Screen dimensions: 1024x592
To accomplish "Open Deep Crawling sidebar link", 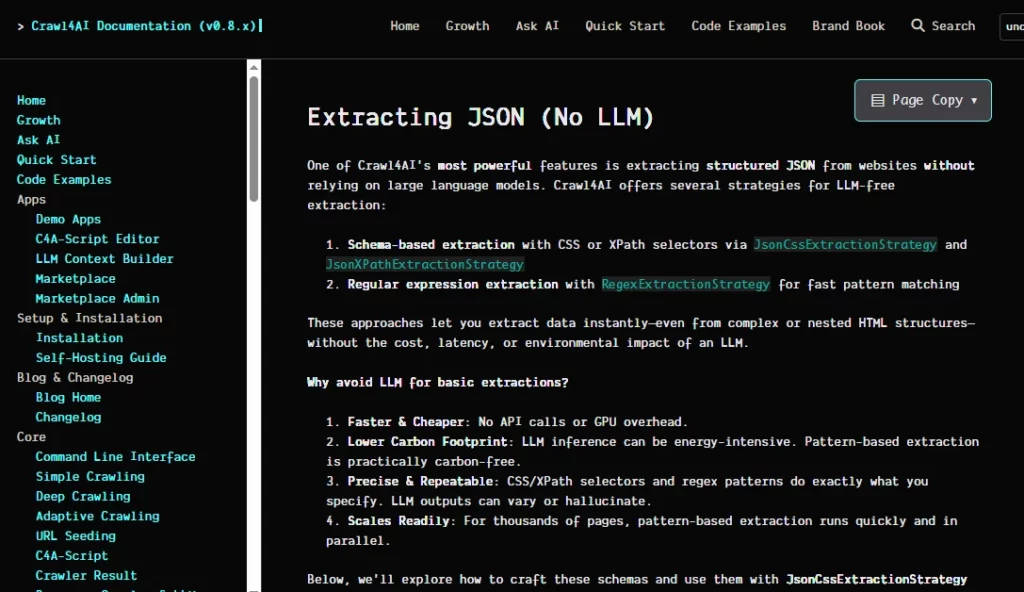I will [x=83, y=496].
